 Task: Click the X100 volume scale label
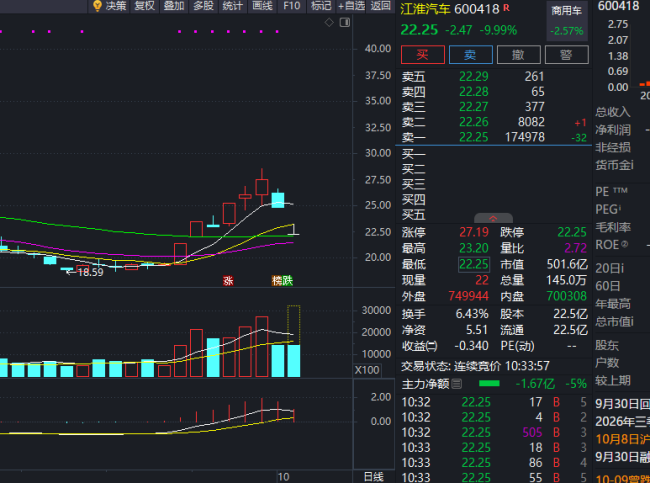click(x=367, y=370)
